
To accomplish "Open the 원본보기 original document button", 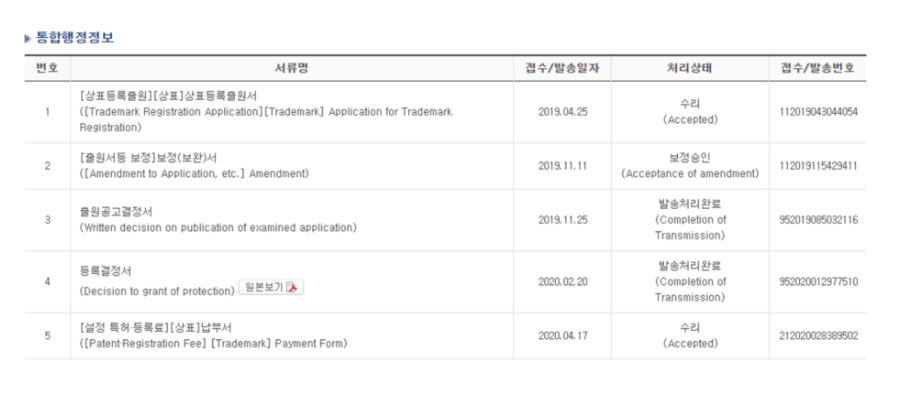I will point(271,287).
